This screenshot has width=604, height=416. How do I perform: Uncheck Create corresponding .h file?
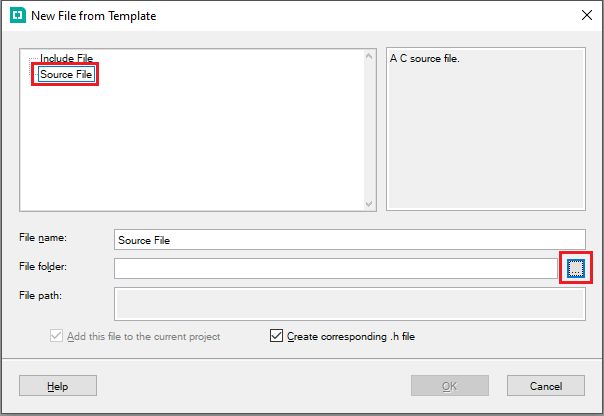point(276,336)
